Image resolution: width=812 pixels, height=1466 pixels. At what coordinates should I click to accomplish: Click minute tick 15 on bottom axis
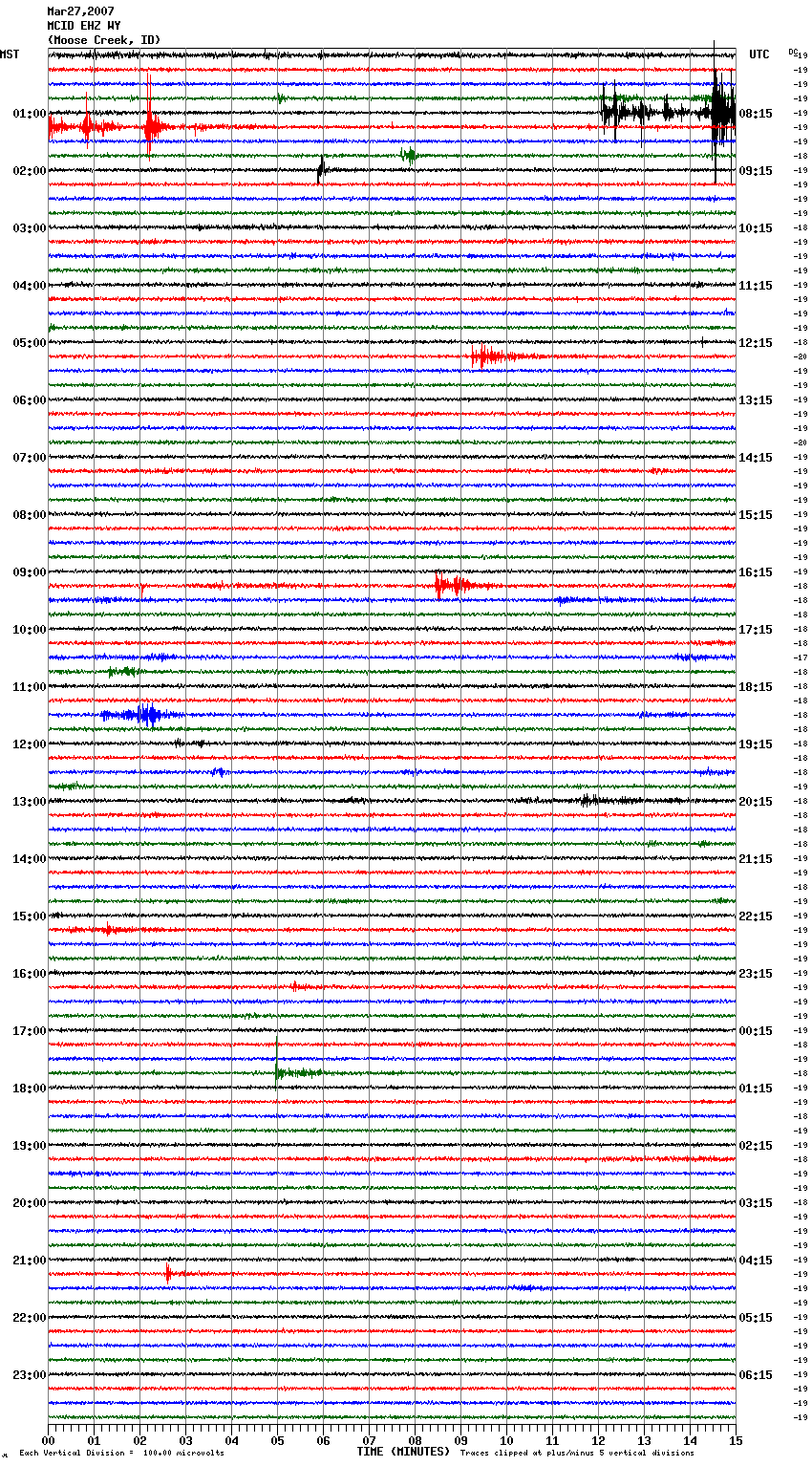(736, 1440)
